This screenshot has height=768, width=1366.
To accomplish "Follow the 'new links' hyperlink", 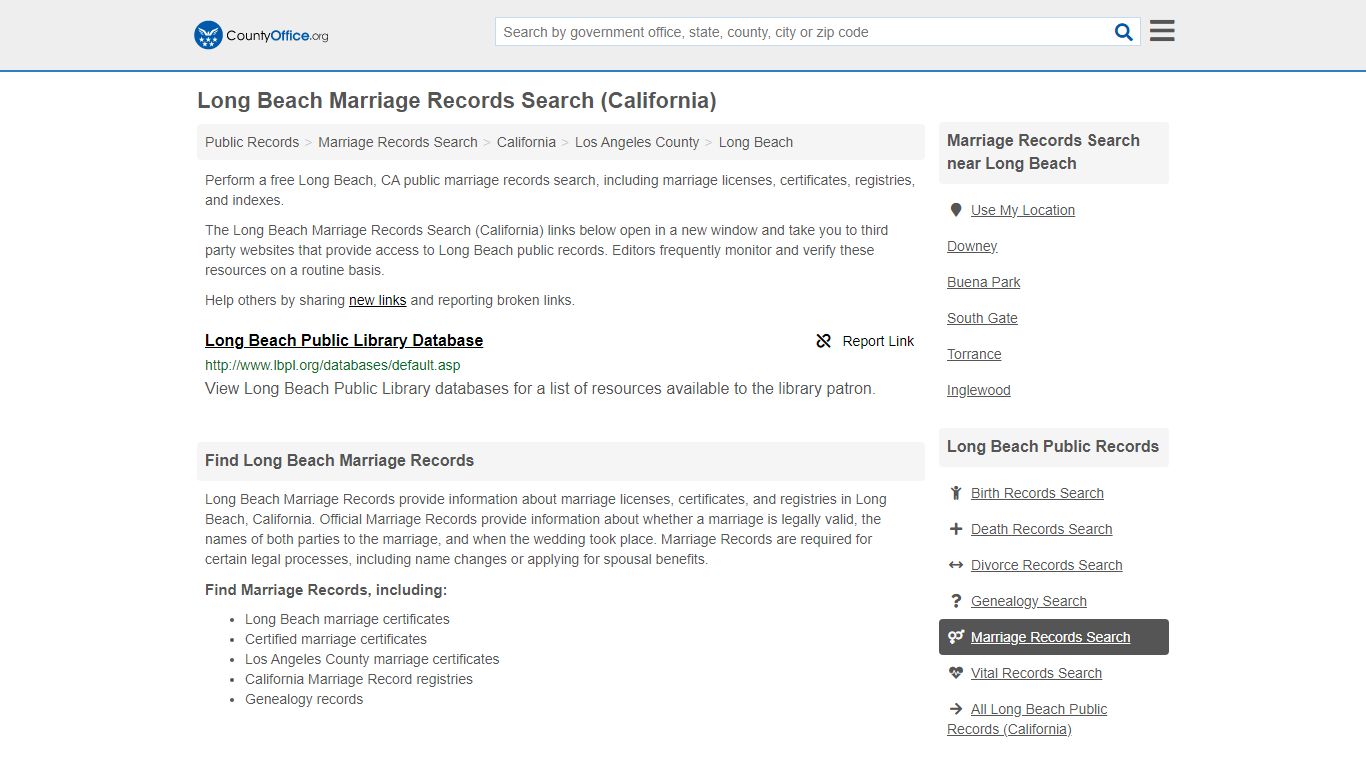I will coord(377,300).
